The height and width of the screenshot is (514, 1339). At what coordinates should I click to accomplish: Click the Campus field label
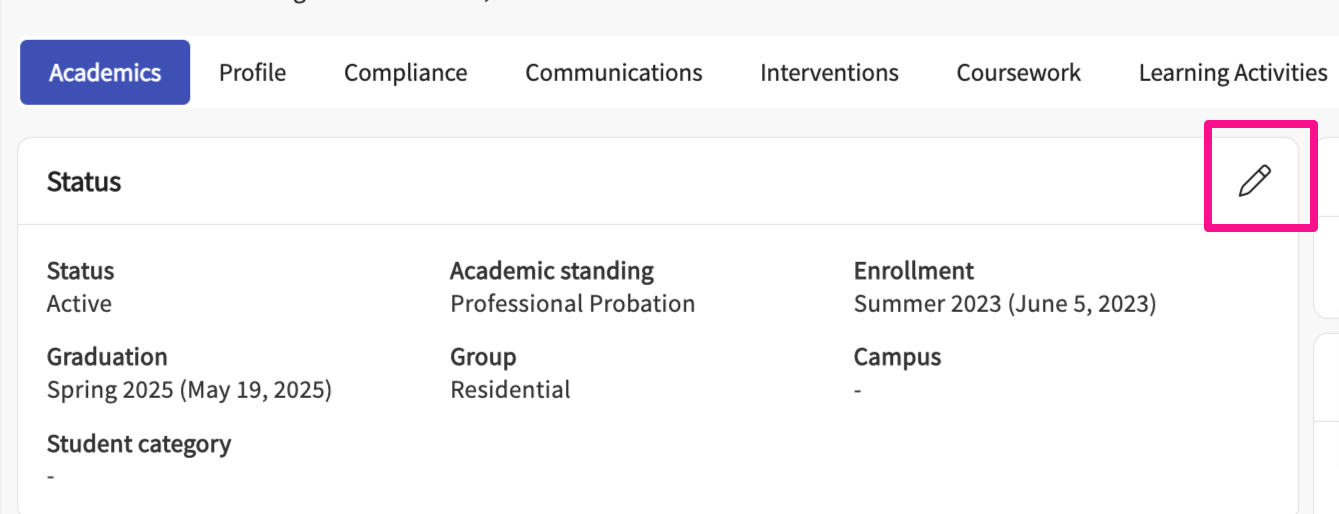pyautogui.click(x=897, y=357)
